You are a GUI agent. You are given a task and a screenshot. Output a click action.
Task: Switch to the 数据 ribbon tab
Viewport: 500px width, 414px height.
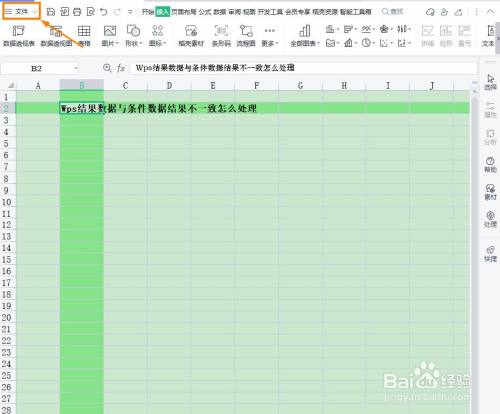220,12
